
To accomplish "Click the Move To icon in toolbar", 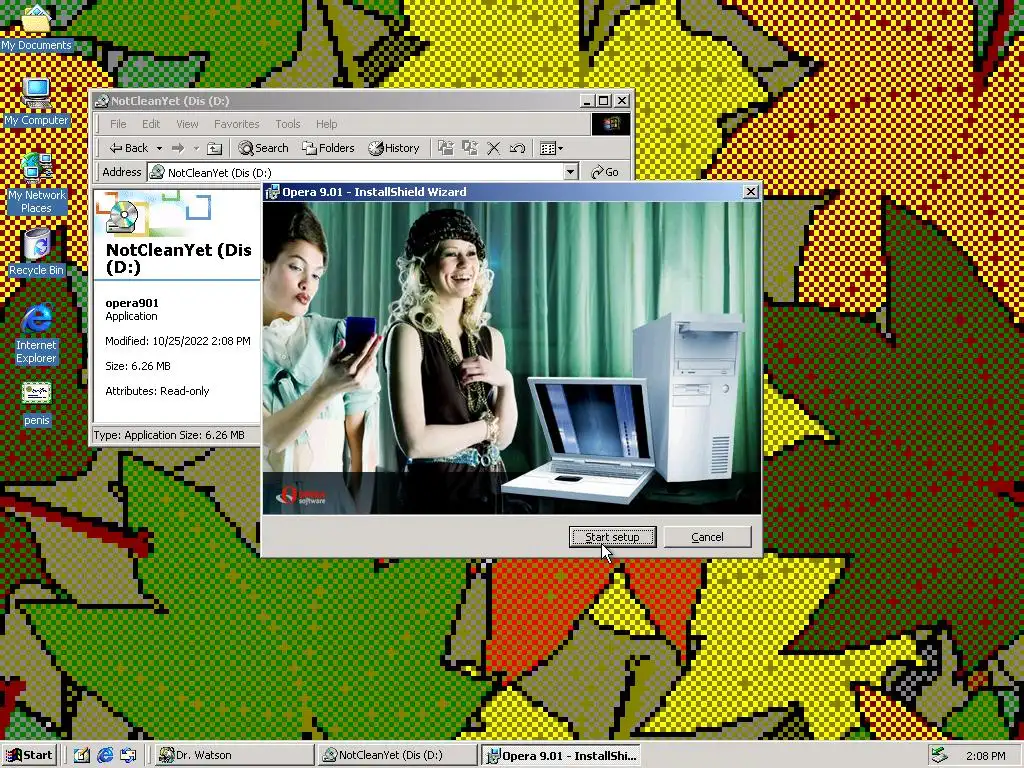I will click(445, 148).
